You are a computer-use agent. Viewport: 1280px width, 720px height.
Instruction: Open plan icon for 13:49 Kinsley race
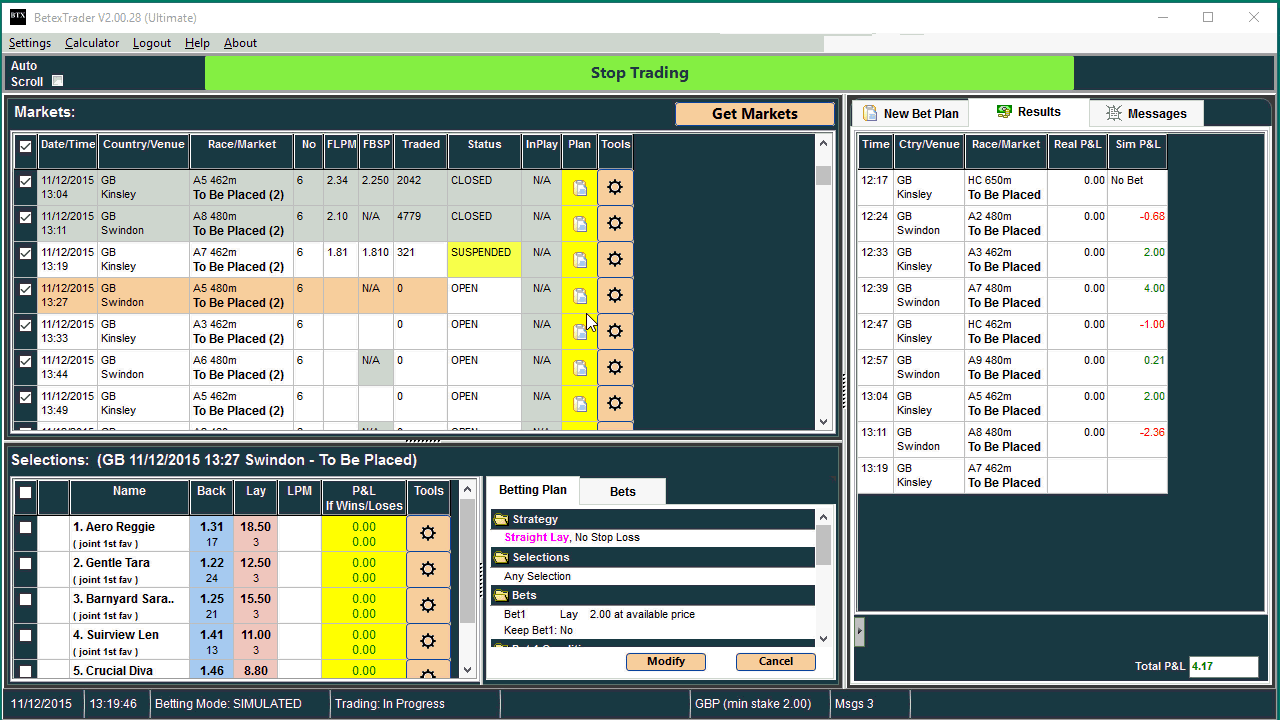pyautogui.click(x=580, y=404)
